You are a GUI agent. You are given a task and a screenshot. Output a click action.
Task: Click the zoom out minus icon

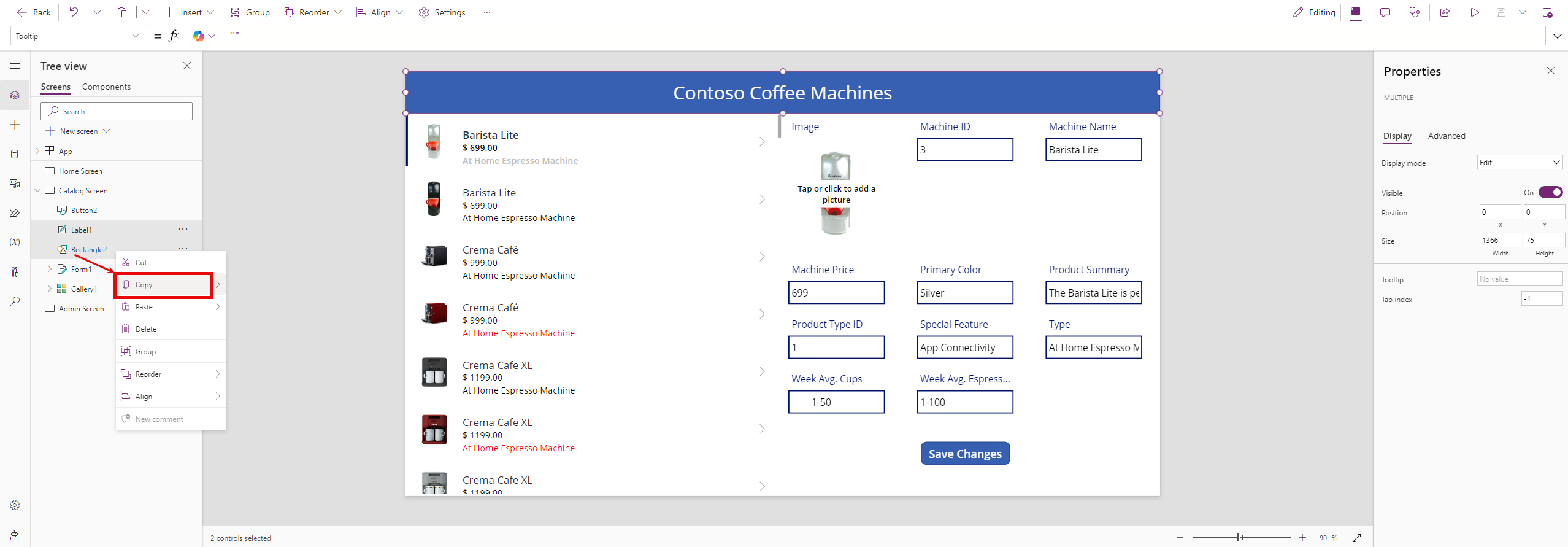click(x=1180, y=538)
